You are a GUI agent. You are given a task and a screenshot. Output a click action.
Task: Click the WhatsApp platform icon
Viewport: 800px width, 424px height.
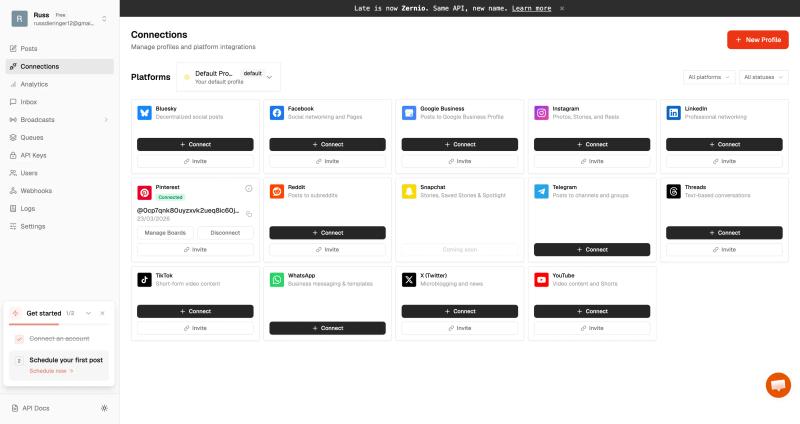(x=277, y=280)
